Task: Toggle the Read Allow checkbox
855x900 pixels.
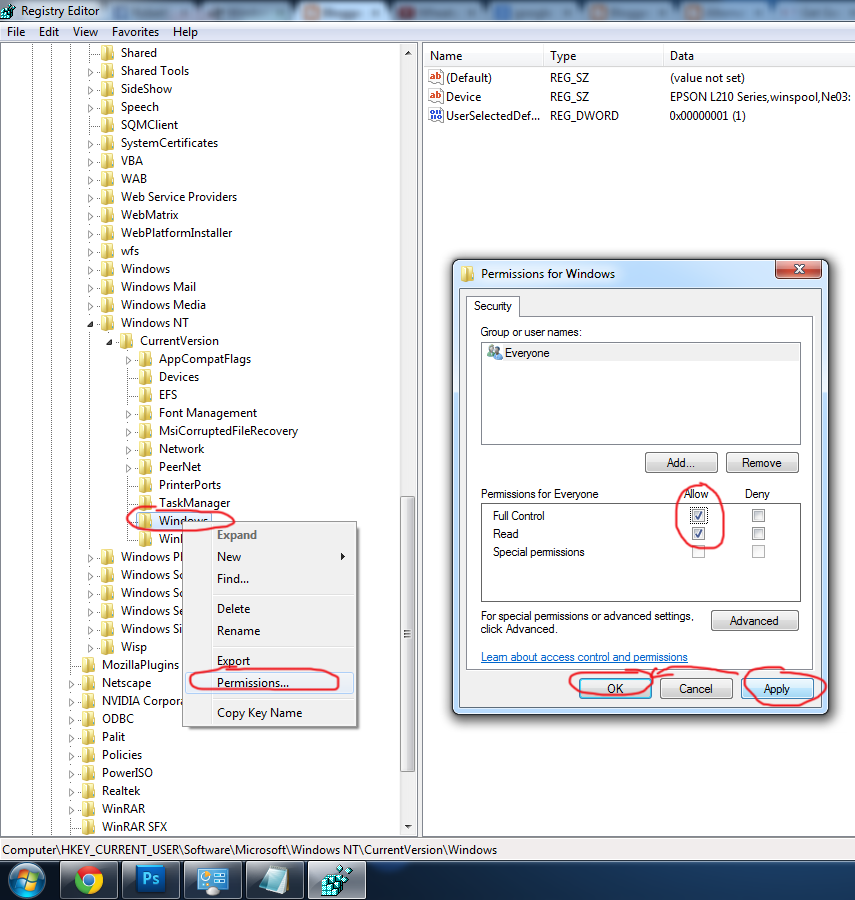Action: pyautogui.click(x=698, y=534)
